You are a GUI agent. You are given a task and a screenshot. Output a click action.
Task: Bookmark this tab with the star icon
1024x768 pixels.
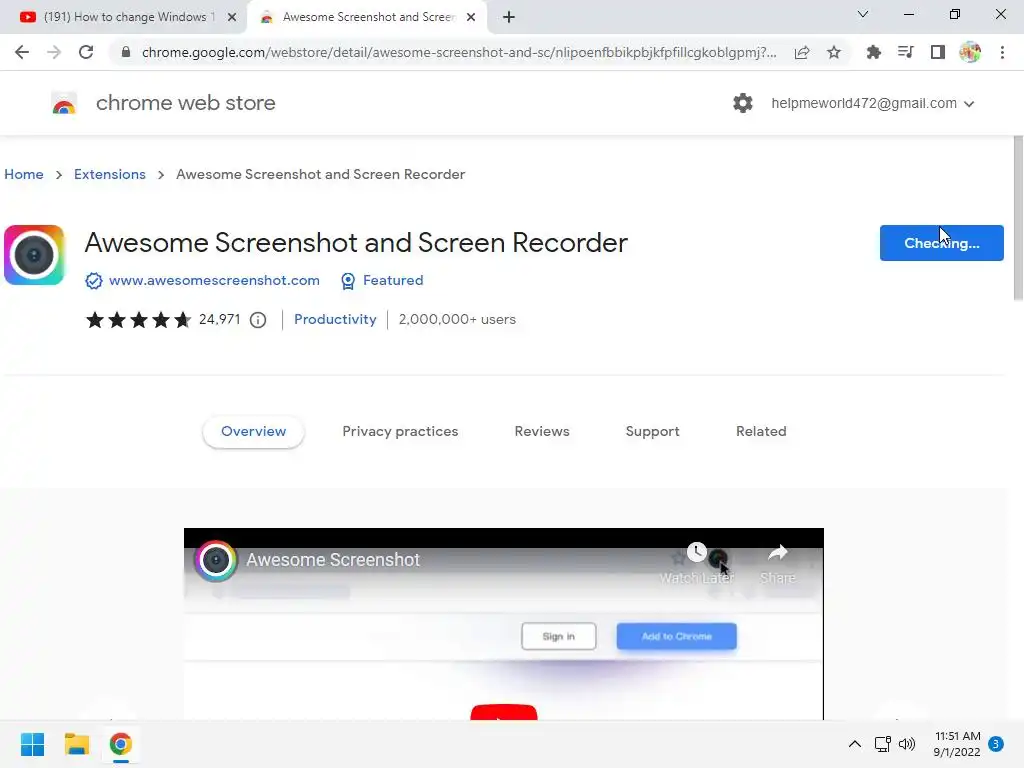click(x=834, y=52)
